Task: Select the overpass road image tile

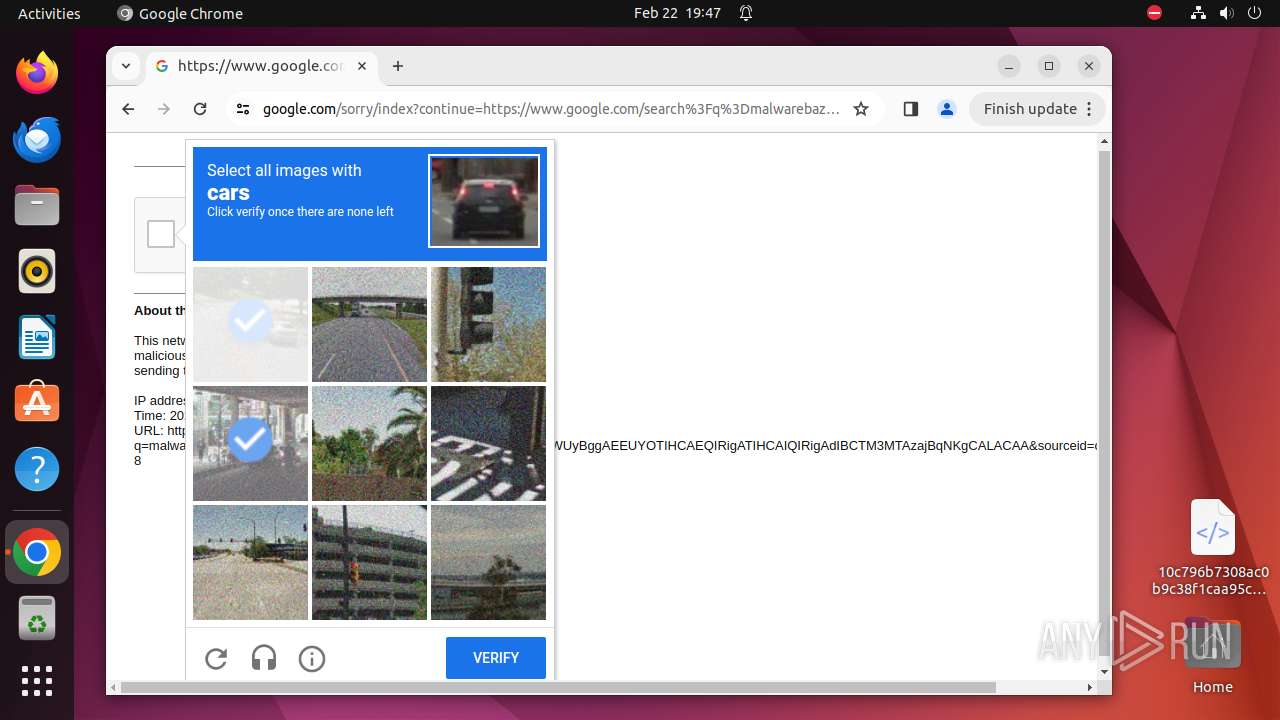Action: (369, 324)
